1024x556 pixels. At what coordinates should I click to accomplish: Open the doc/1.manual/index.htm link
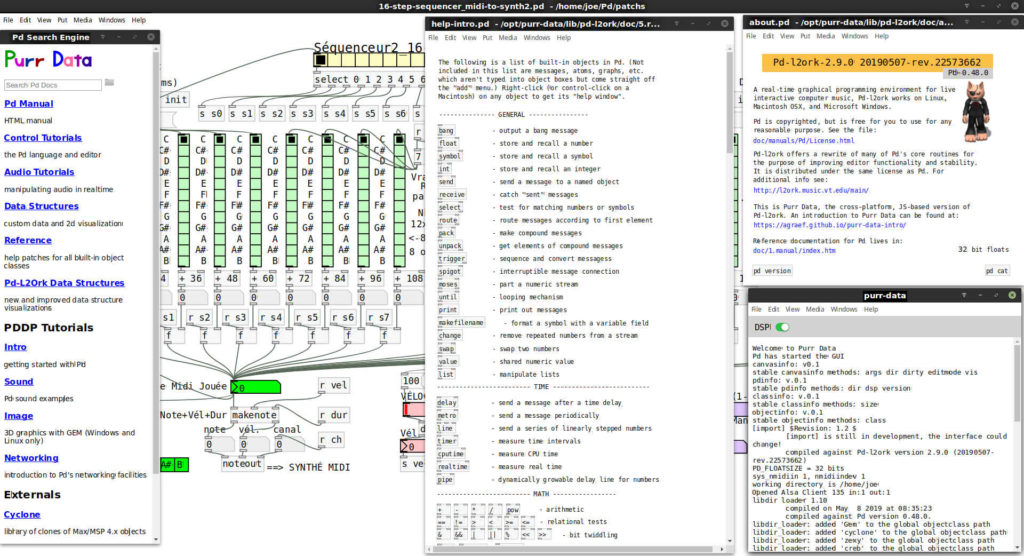pyautogui.click(x=794, y=250)
